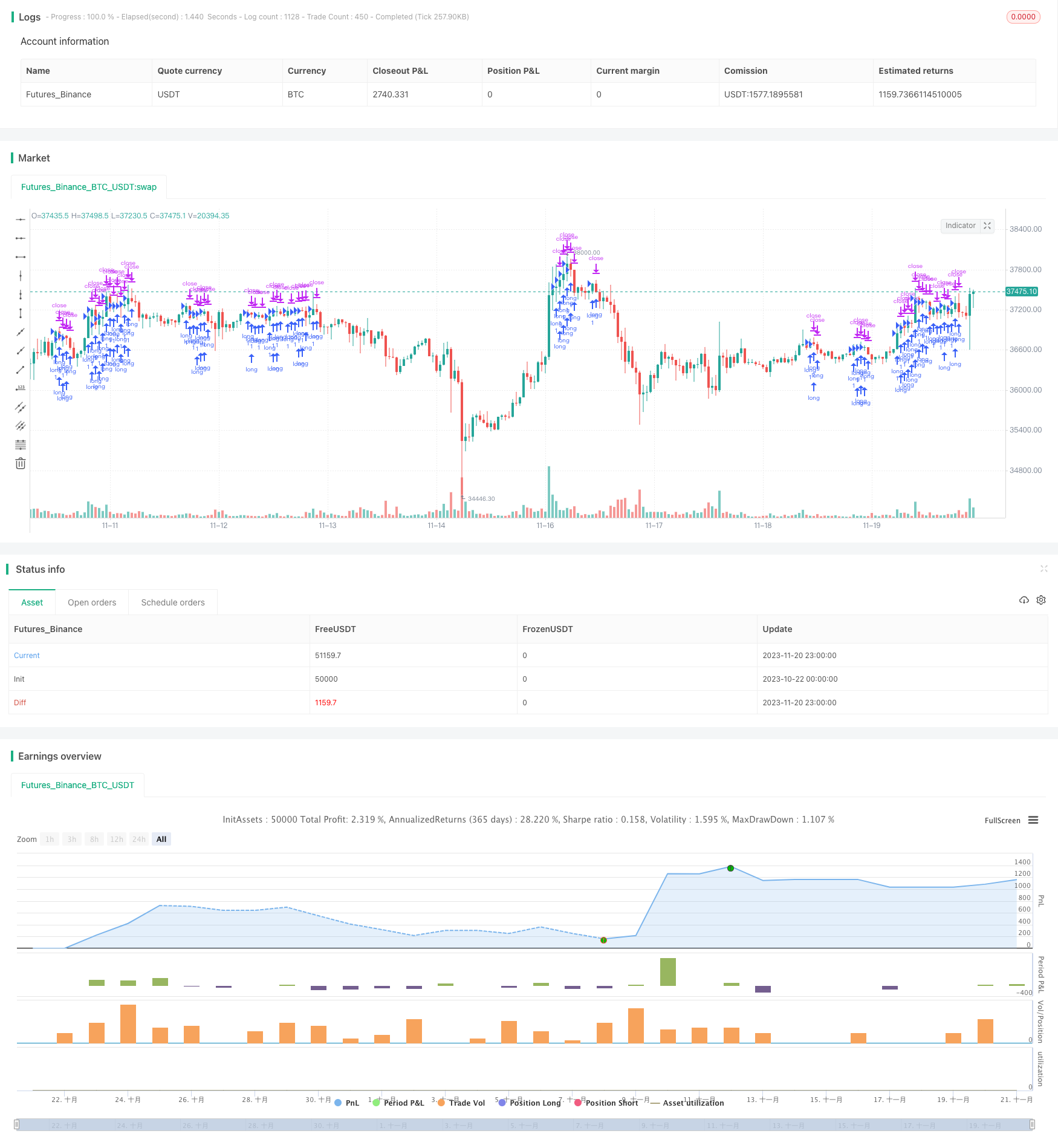This screenshot has height=1148, width=1058.
Task: Toggle the PnL series in legend
Action: (347, 1103)
